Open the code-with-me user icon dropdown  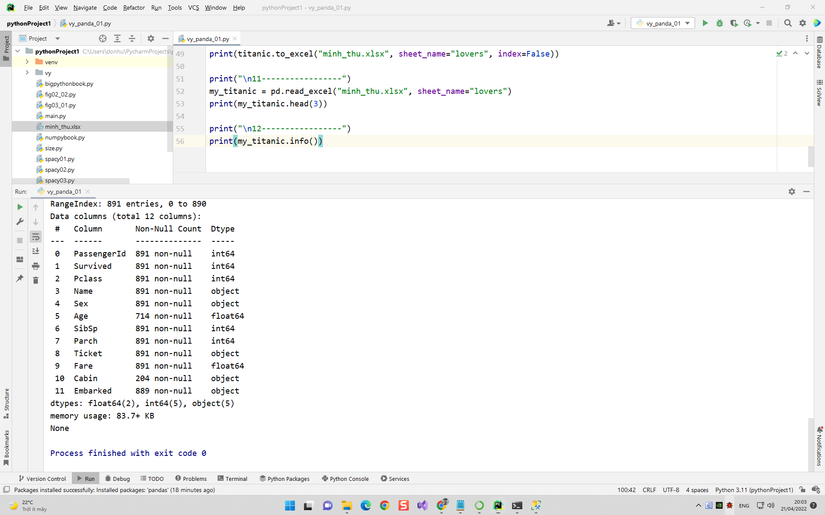click(x=613, y=23)
